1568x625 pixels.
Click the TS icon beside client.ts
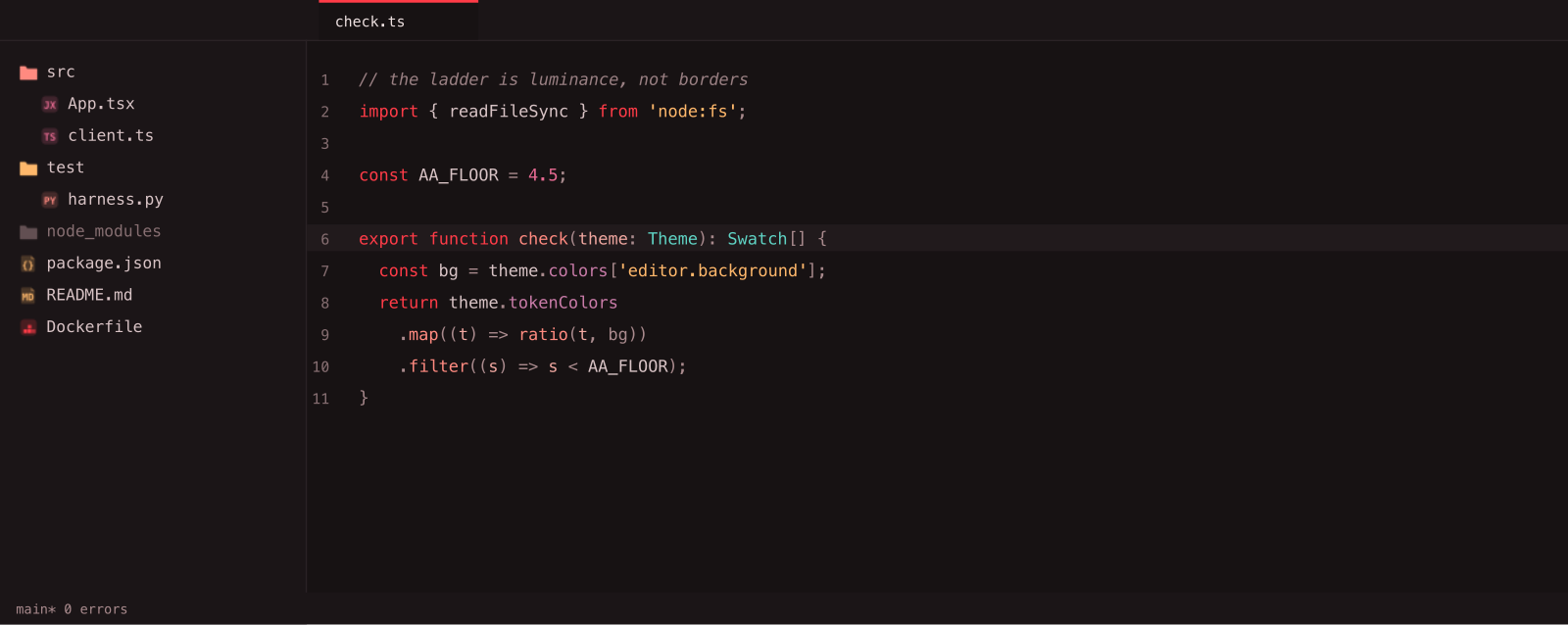pos(50,136)
